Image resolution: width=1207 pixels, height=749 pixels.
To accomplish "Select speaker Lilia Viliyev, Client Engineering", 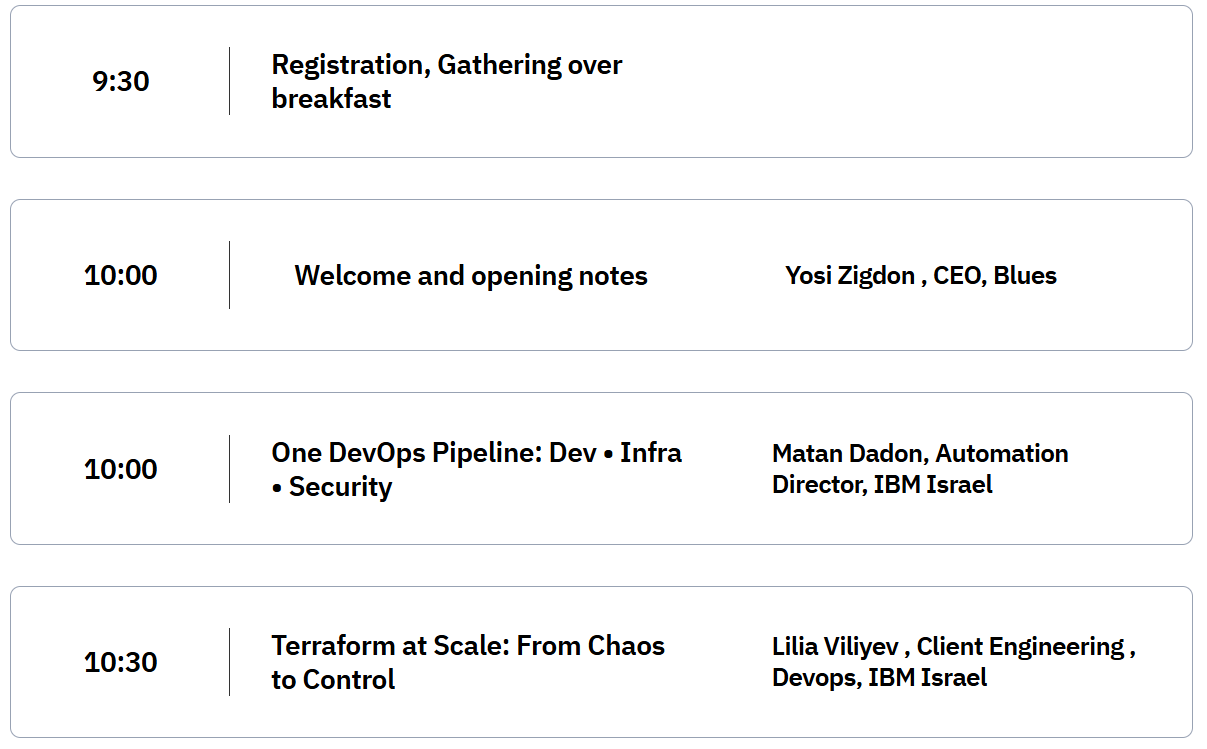I will [x=953, y=647].
